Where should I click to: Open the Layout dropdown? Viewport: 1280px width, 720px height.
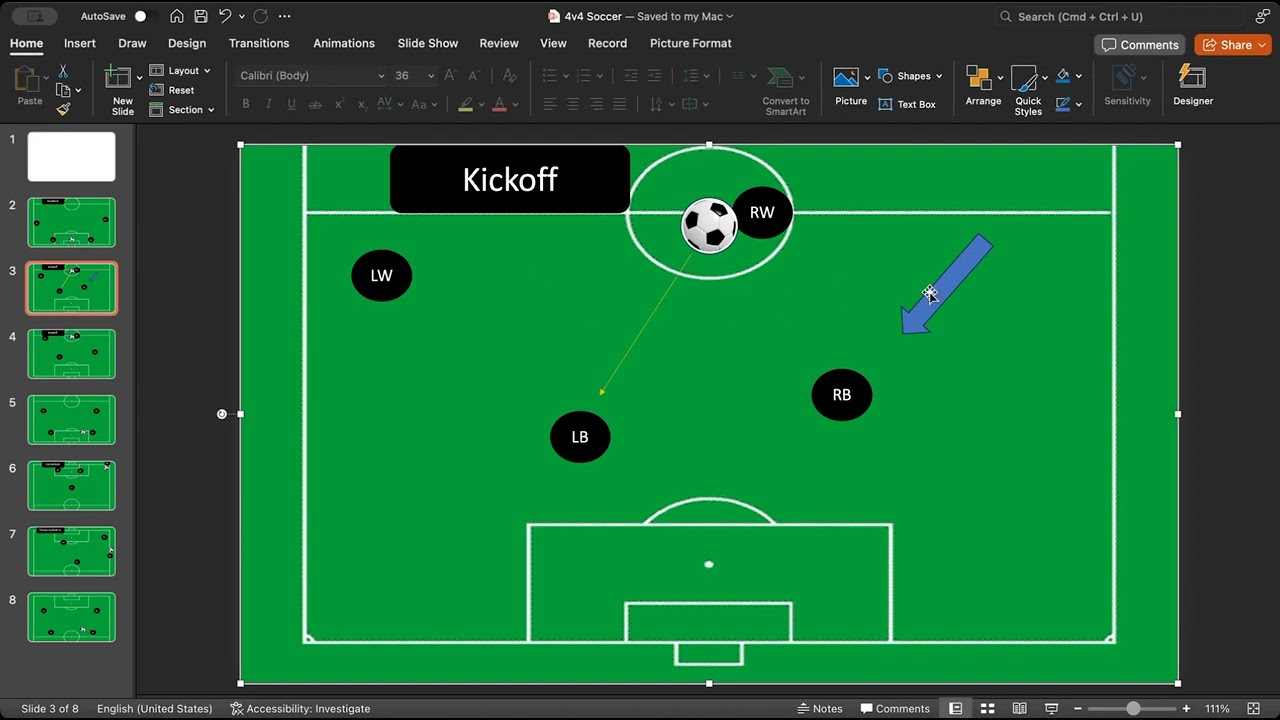[x=180, y=71]
